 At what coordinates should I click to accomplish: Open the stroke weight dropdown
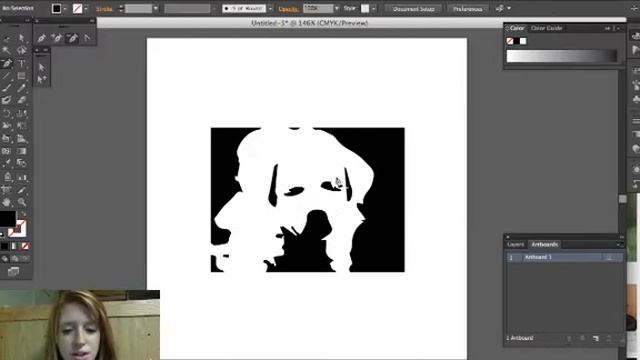point(156,9)
